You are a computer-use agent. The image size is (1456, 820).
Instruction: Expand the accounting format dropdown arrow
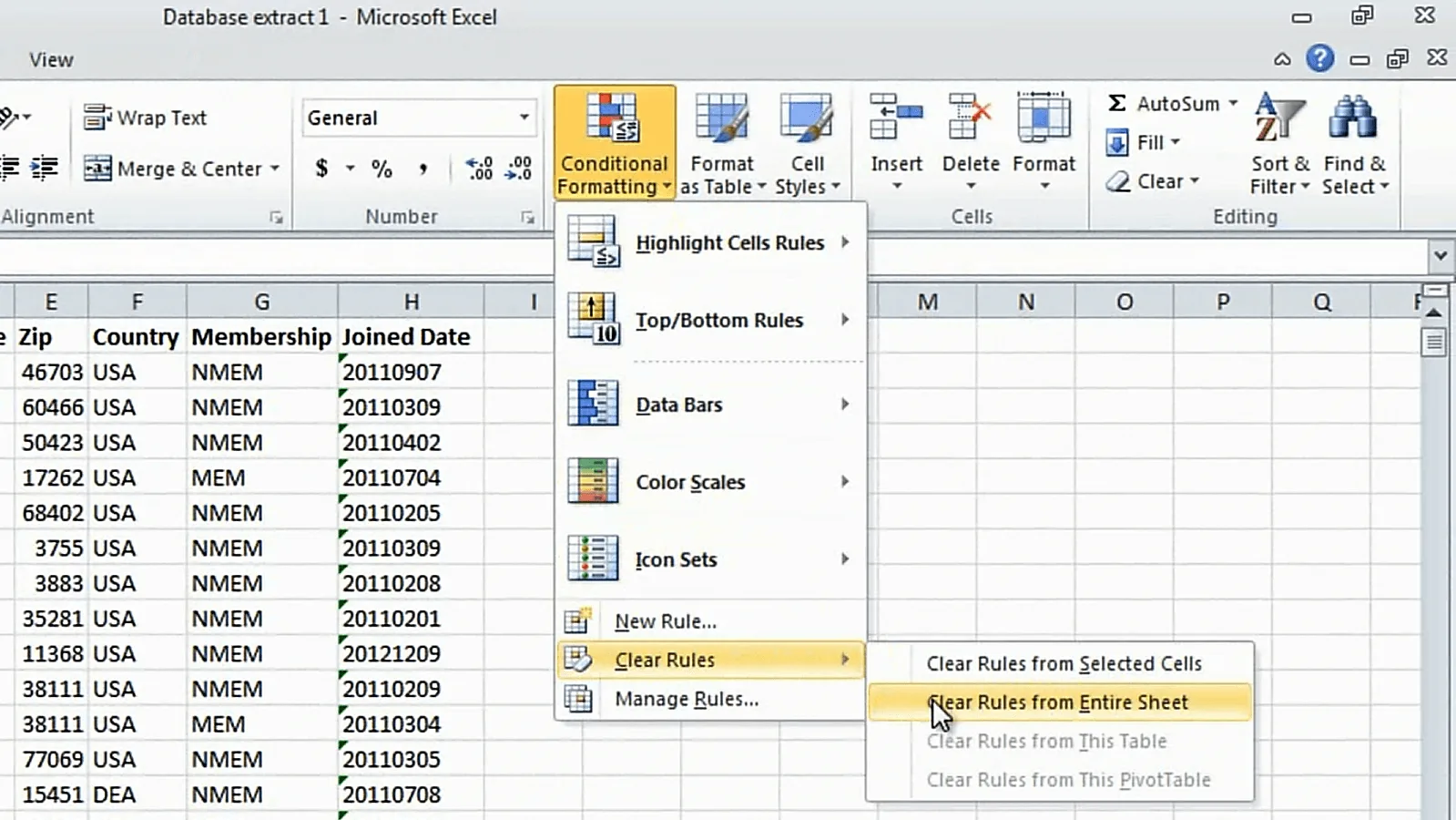(x=350, y=169)
